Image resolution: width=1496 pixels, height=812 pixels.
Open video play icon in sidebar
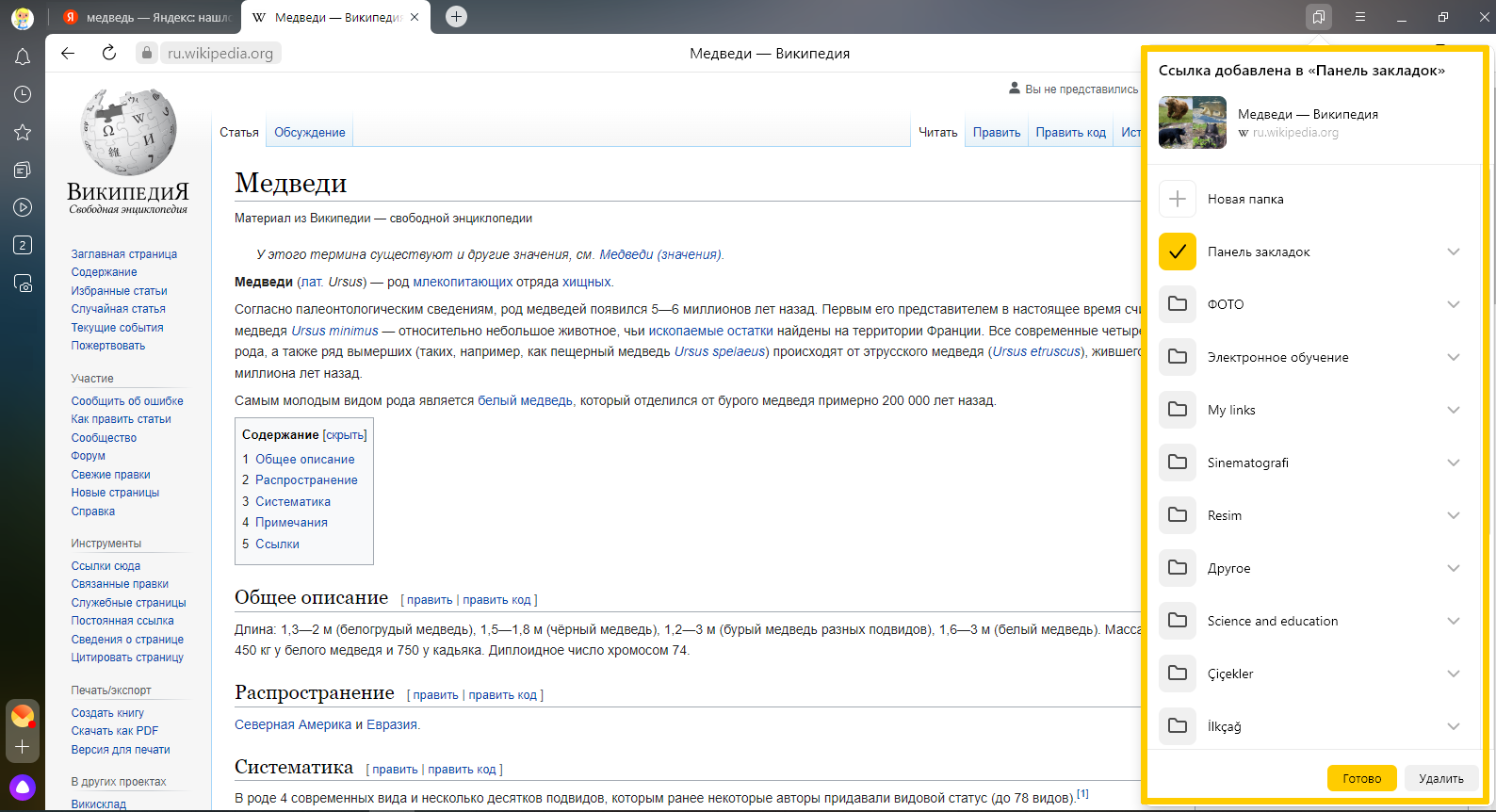pyautogui.click(x=23, y=207)
